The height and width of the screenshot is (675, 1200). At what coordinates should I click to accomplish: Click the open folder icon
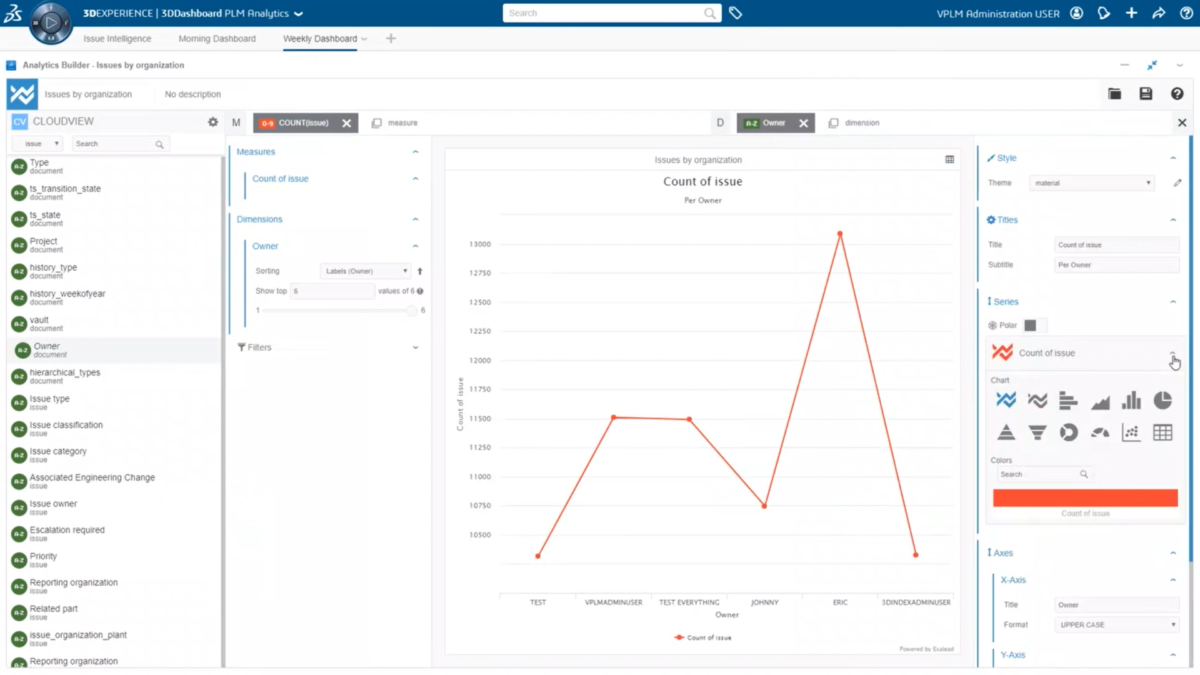pyautogui.click(x=1114, y=94)
